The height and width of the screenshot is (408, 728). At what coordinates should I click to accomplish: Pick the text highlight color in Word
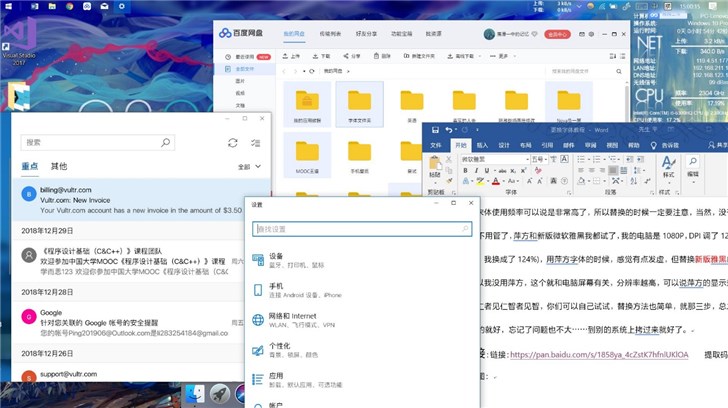480,181
